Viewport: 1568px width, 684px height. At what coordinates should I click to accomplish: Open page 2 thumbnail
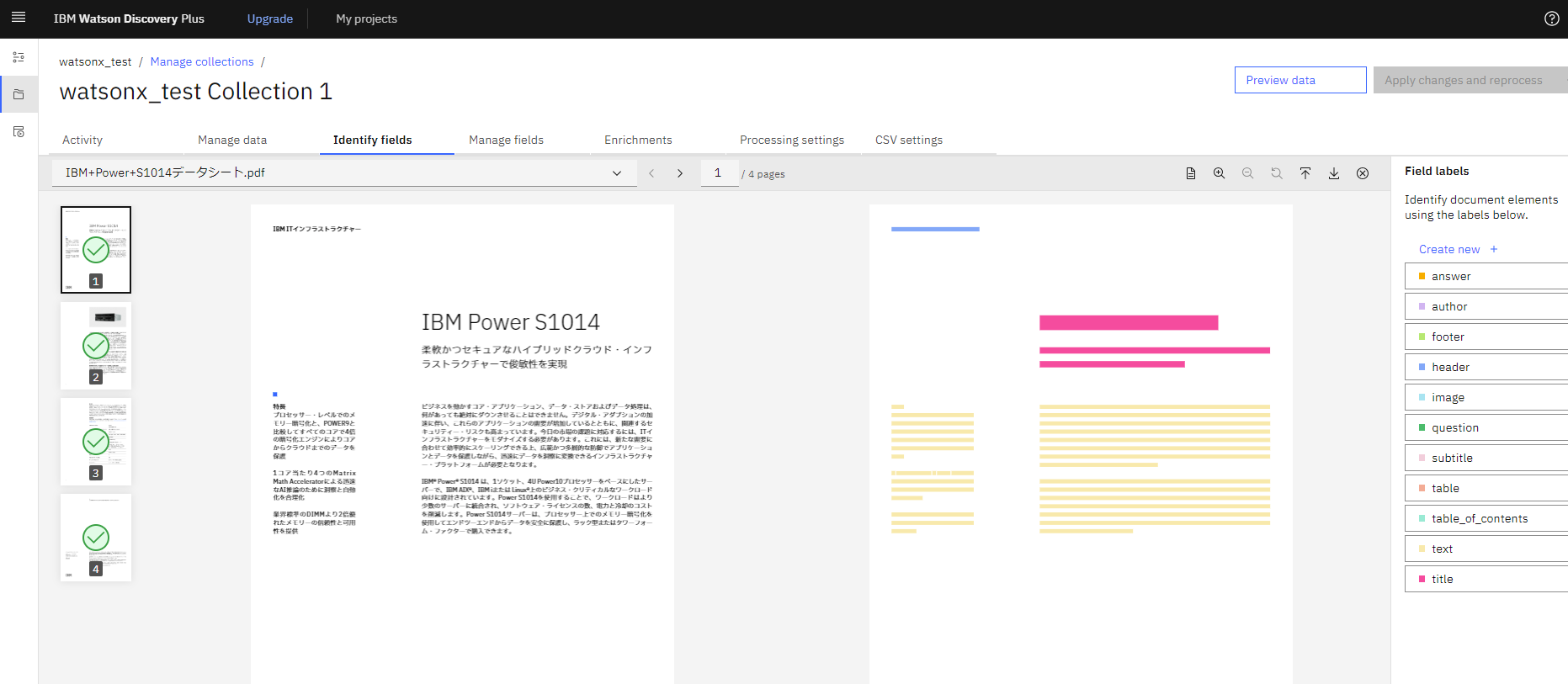tap(96, 346)
